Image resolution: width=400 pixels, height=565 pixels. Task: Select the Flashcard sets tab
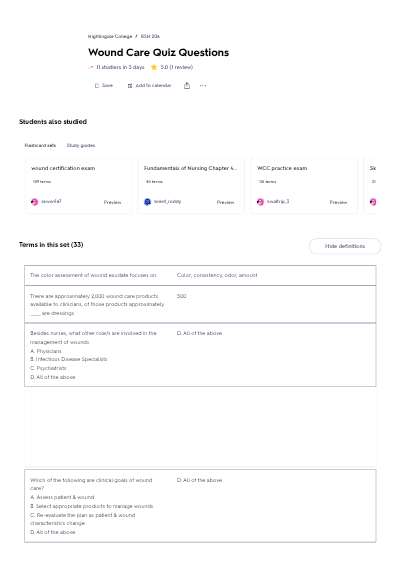[40, 145]
